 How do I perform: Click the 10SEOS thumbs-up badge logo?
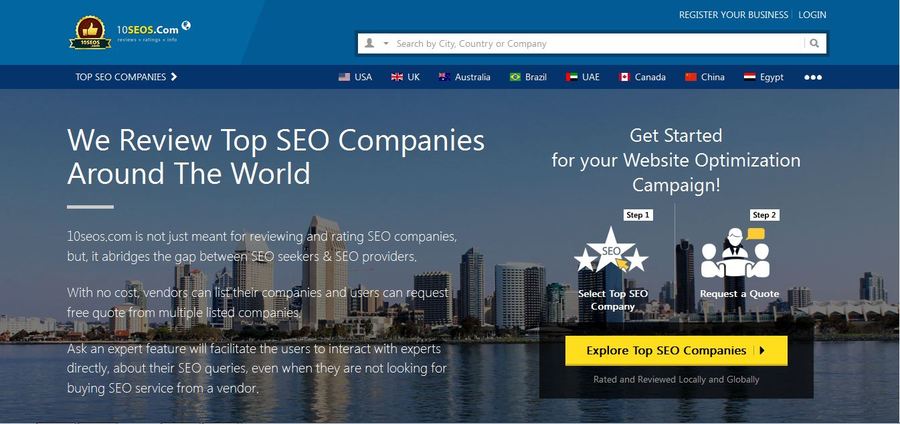[90, 33]
